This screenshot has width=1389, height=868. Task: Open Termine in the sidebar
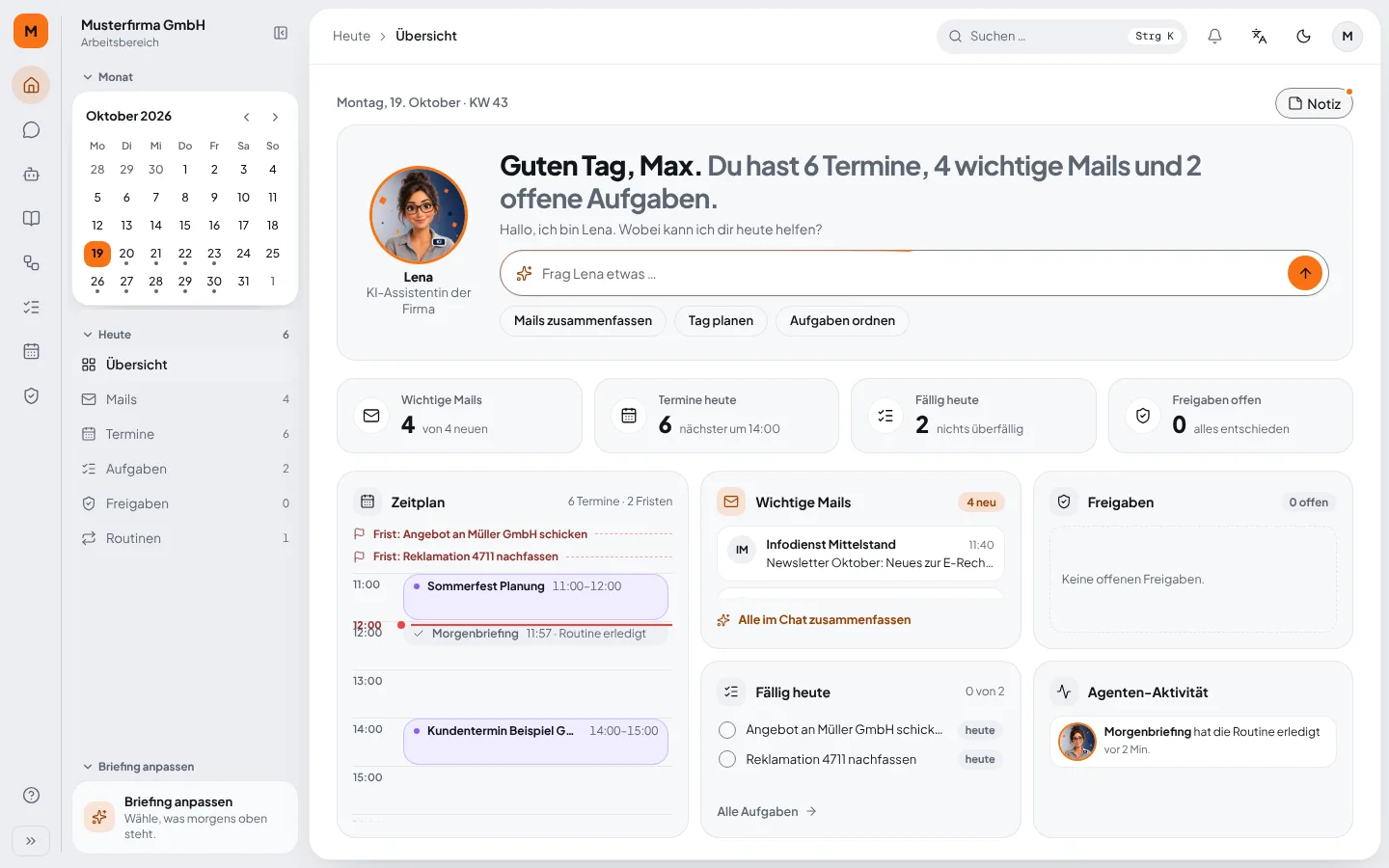pyautogui.click(x=185, y=434)
